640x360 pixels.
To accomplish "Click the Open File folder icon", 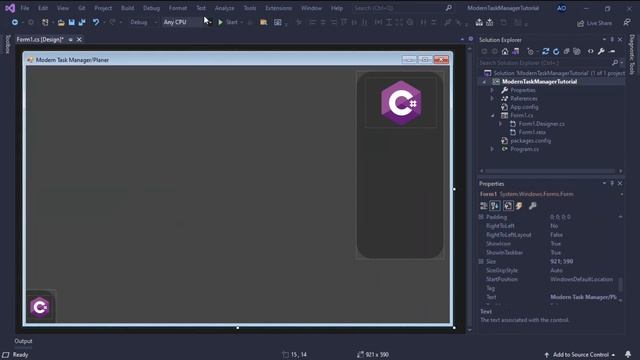I will point(61,22).
